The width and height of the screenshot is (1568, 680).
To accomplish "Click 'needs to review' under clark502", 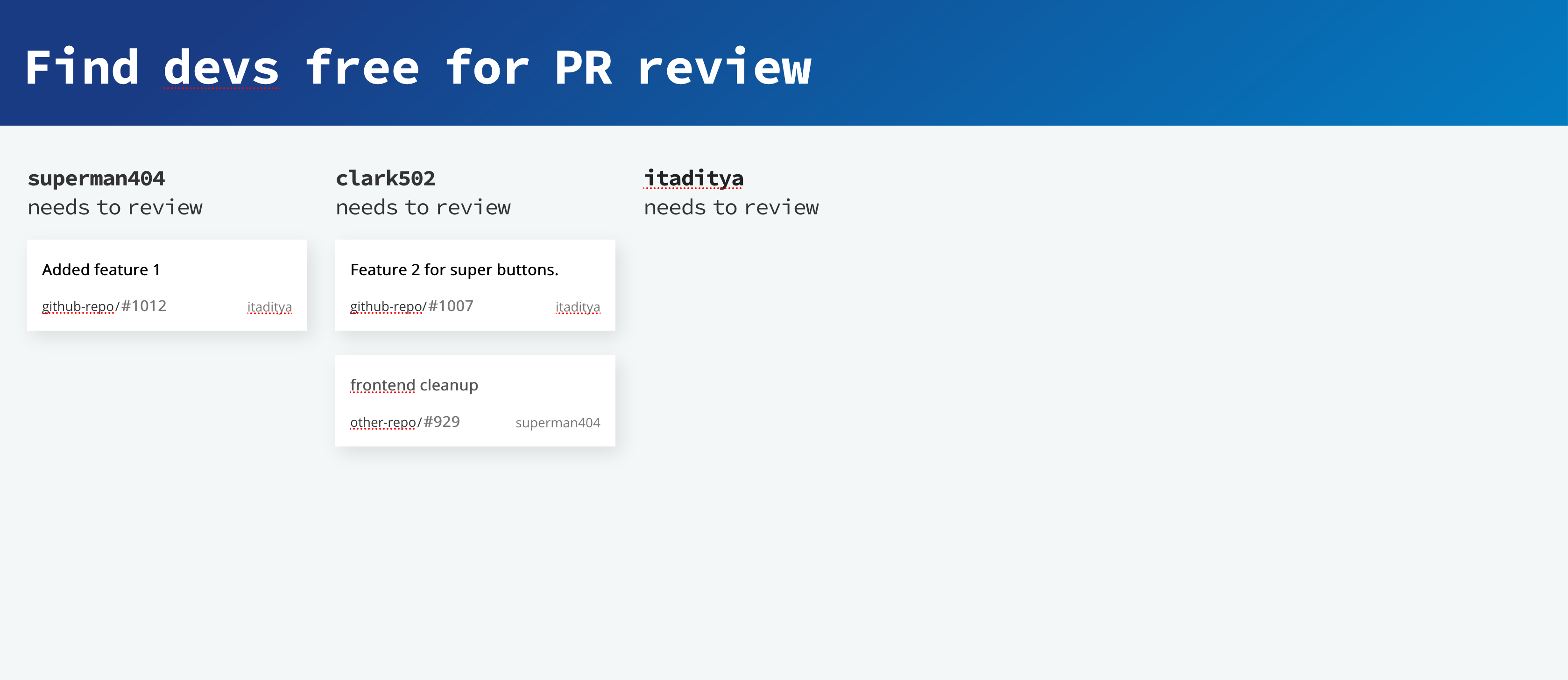I will coord(423,207).
